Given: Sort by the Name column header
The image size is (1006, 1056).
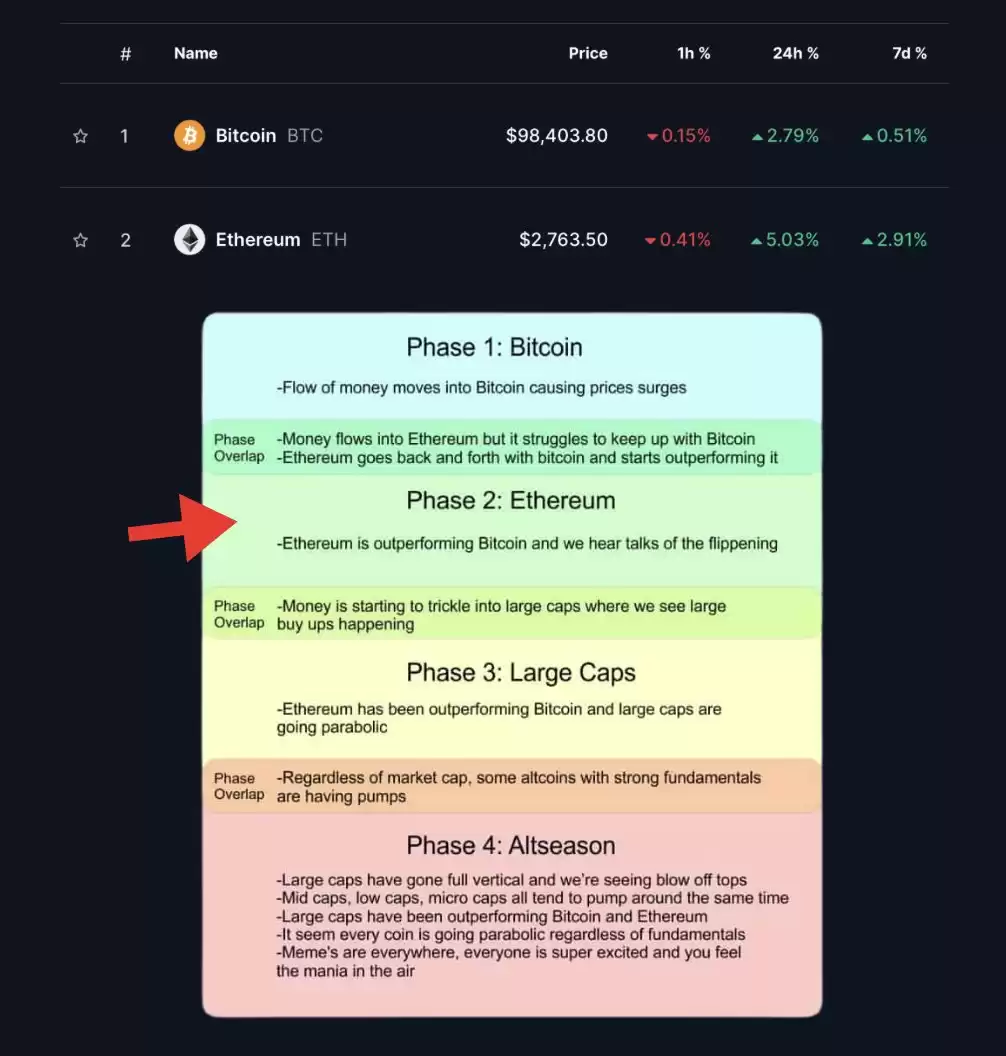Looking at the screenshot, I should coord(196,53).
